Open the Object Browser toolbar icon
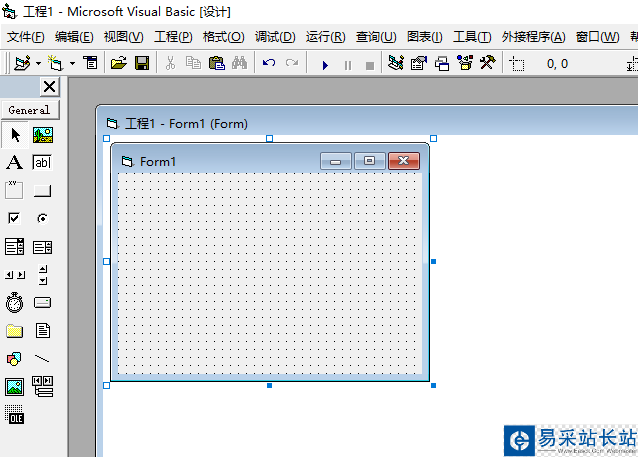The height and width of the screenshot is (457, 638). point(465,63)
